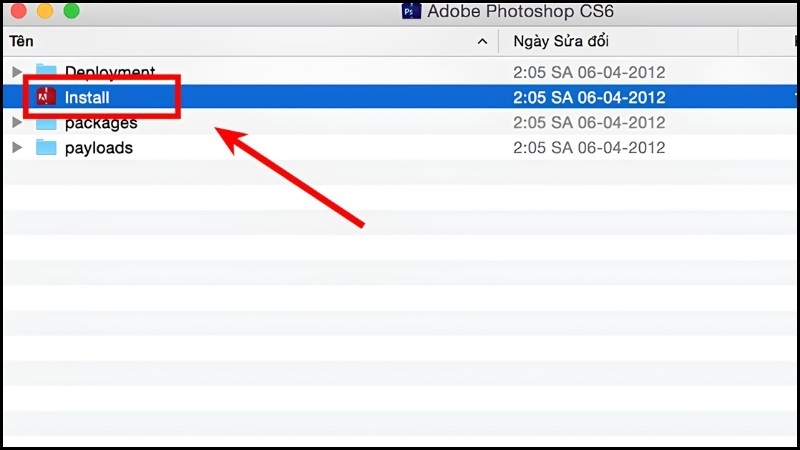Click the date of the Install row
Screen dimensions: 800x450
pyautogui.click(x=589, y=97)
